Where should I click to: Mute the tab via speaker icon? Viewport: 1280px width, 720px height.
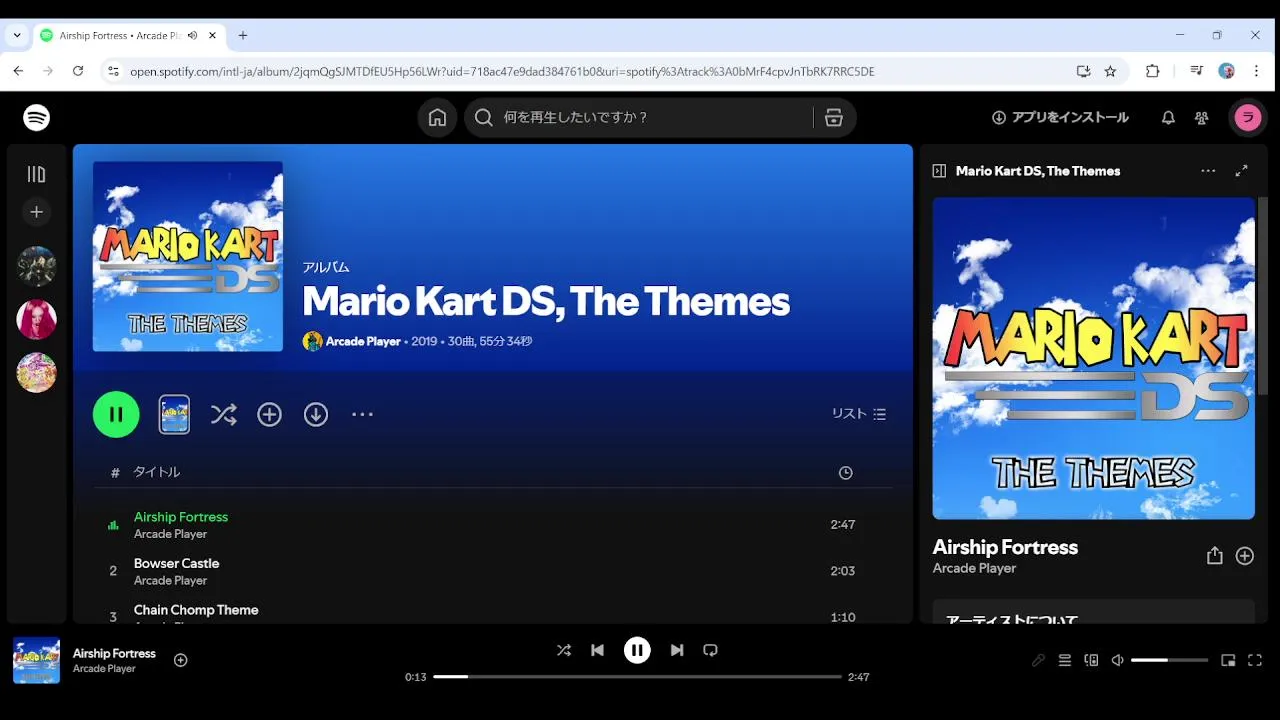pos(192,35)
